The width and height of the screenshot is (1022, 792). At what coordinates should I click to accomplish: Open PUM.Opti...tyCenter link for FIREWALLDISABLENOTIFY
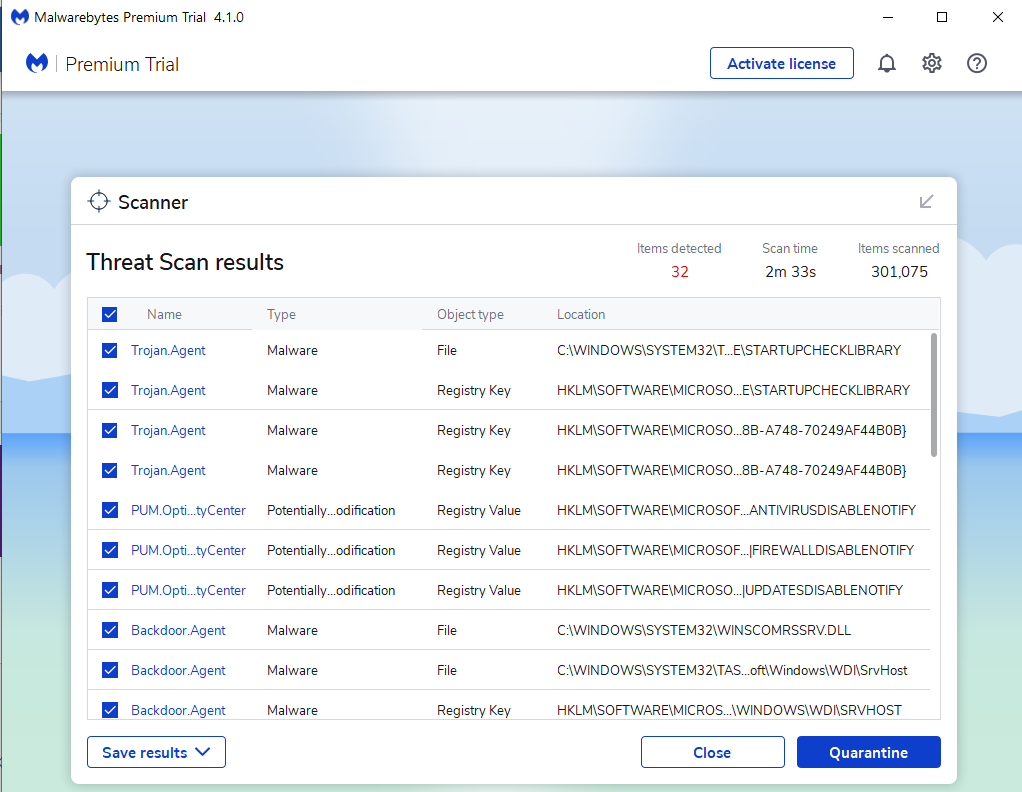click(188, 550)
